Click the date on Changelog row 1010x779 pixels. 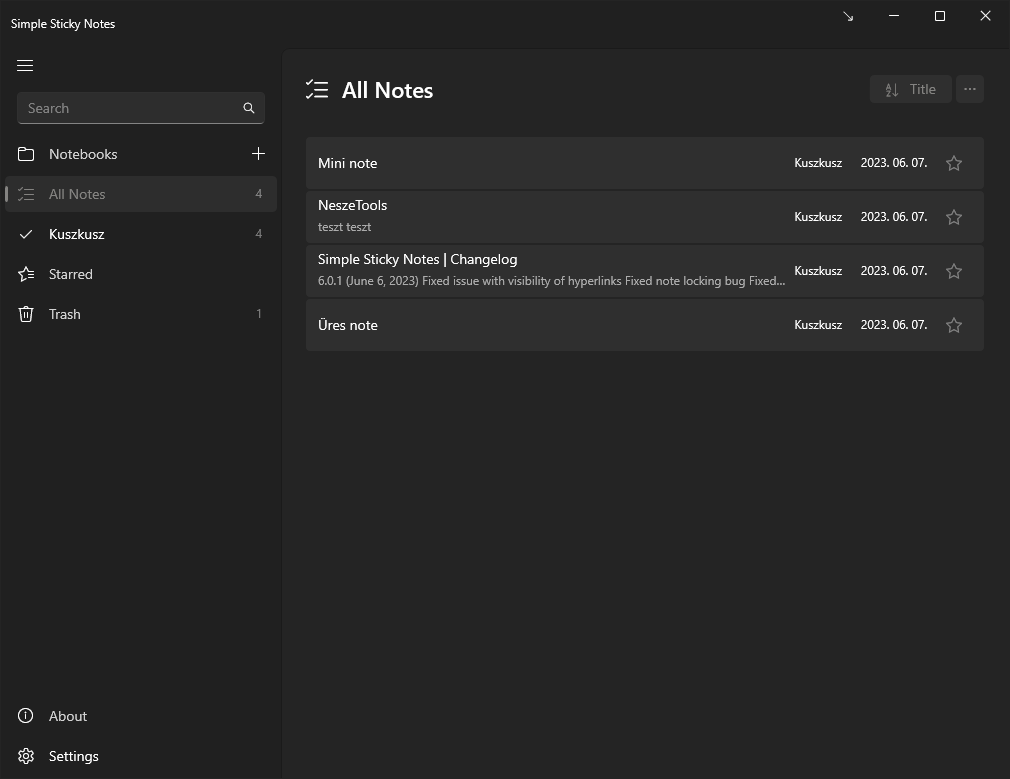coord(894,271)
